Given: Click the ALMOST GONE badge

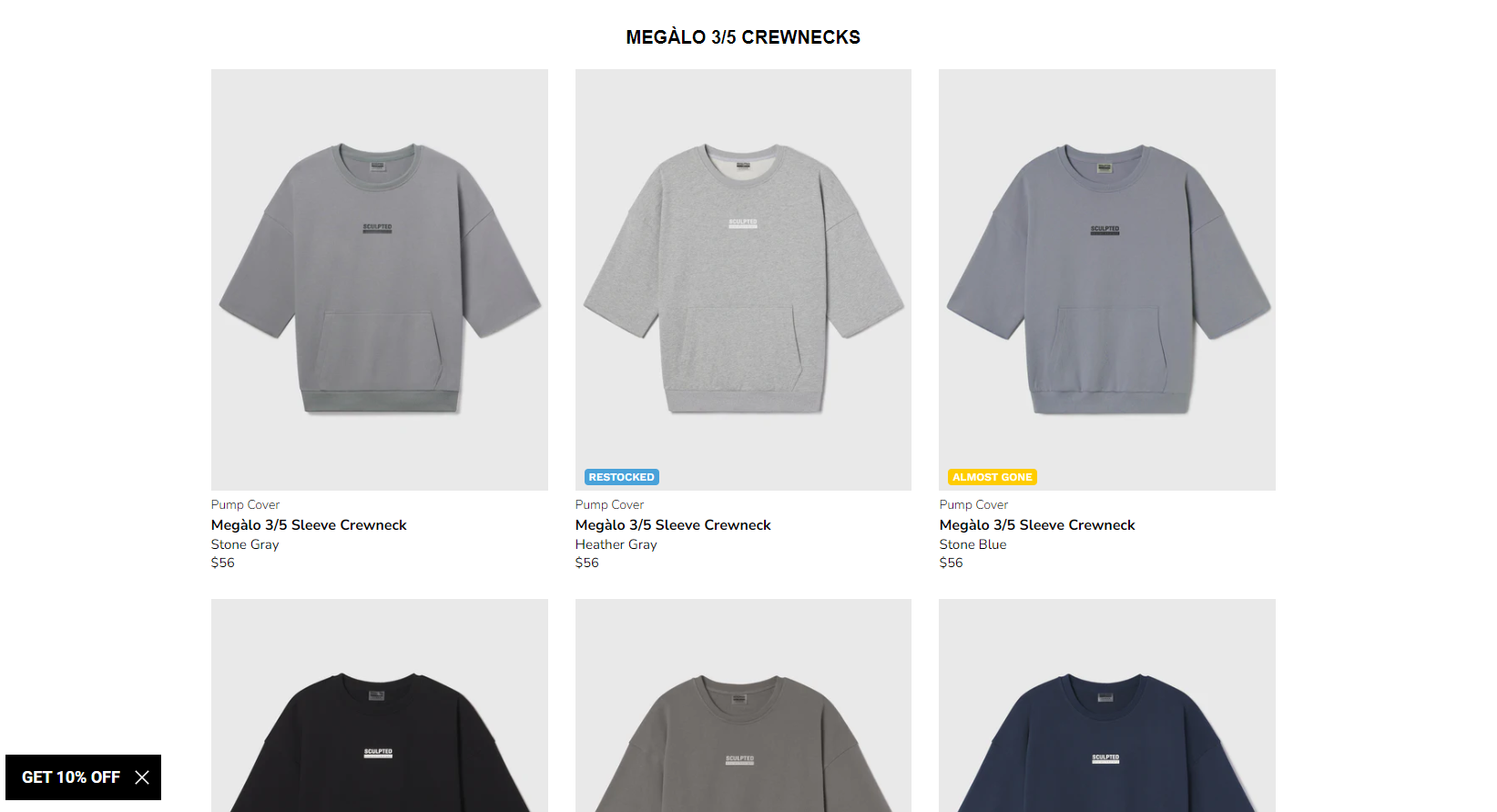Looking at the screenshot, I should (x=993, y=477).
